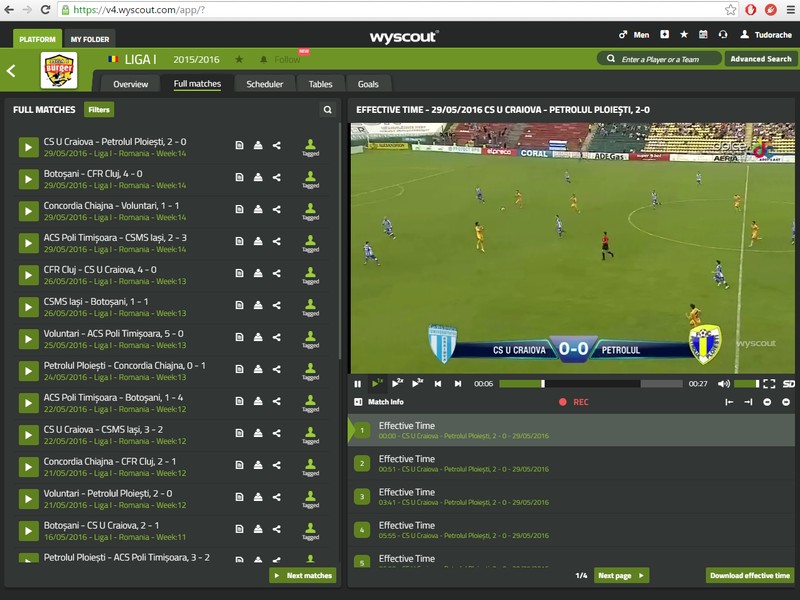The image size is (800, 600).
Task: Open the Goals tab
Action: click(x=368, y=84)
